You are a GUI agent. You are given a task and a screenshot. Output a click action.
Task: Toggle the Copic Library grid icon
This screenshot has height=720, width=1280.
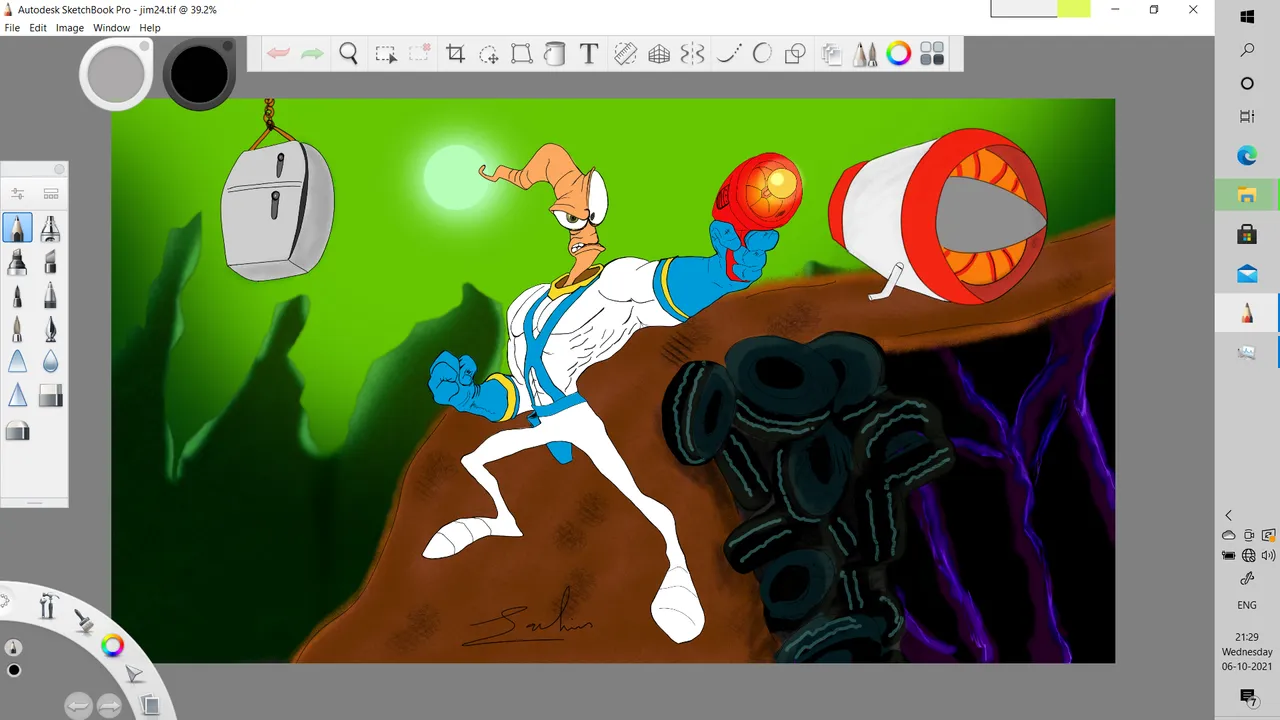(932, 54)
